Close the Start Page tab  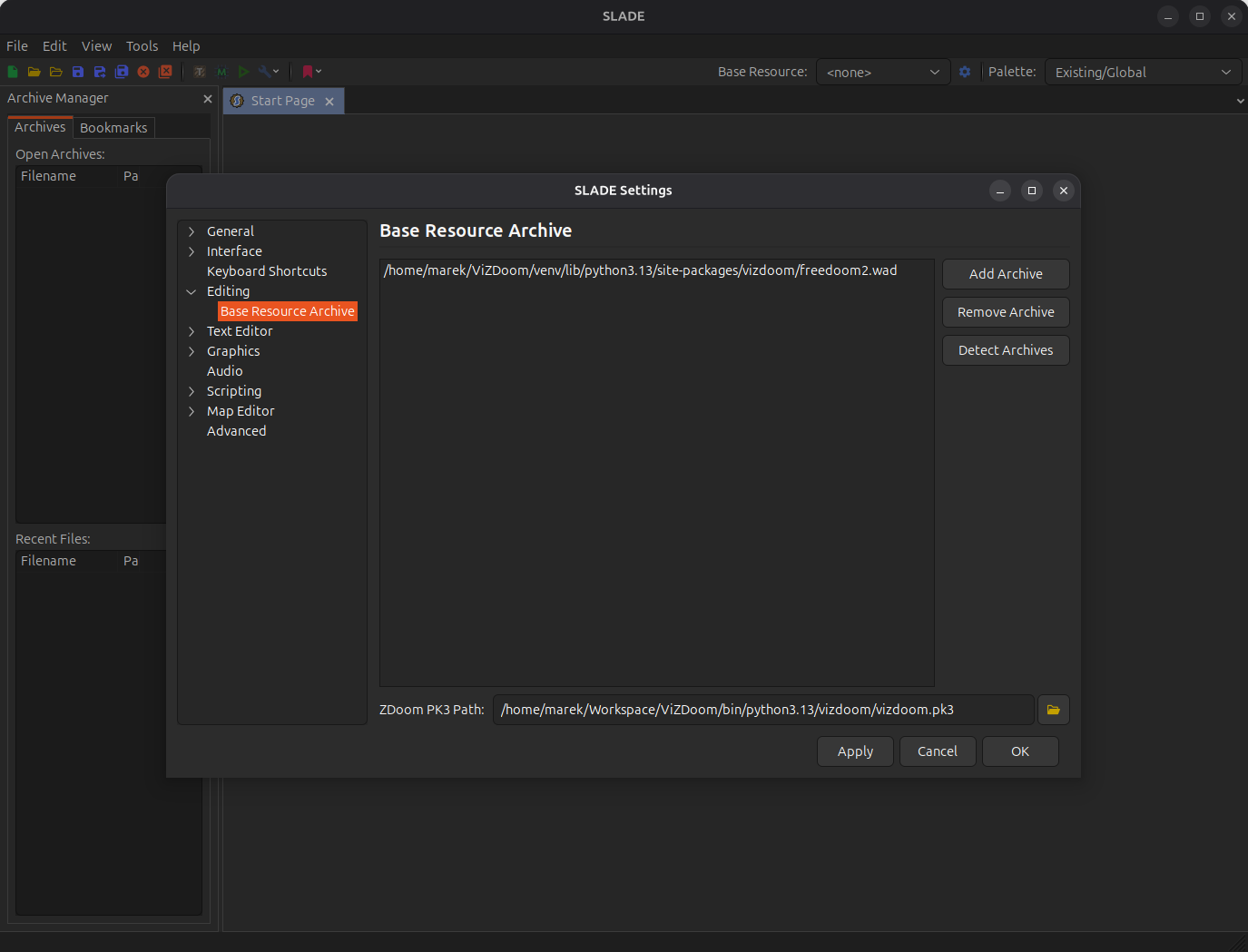coord(329,102)
